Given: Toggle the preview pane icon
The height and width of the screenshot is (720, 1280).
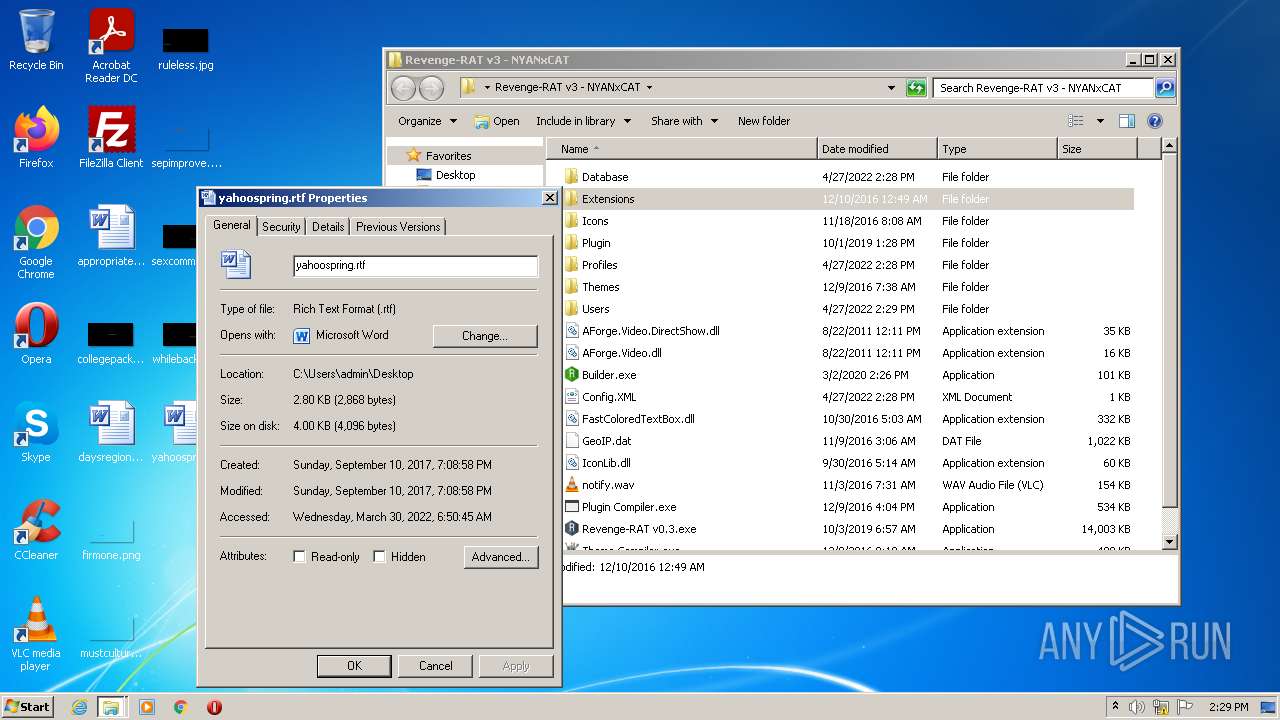Looking at the screenshot, I should point(1127,121).
